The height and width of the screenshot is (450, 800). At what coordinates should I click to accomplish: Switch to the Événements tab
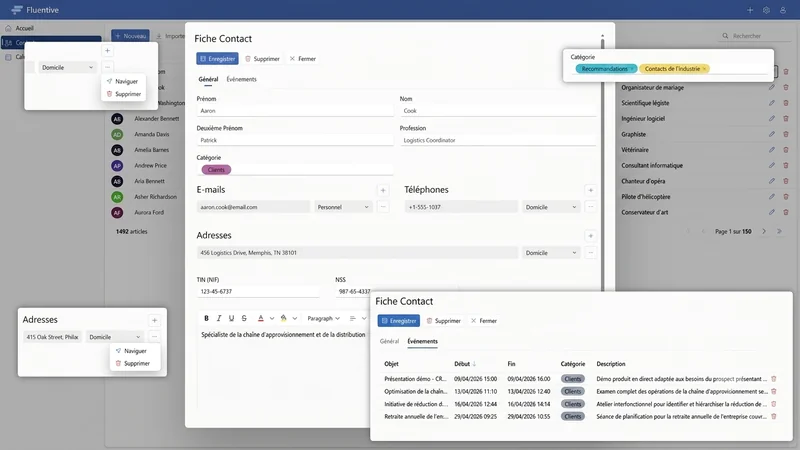[241, 80]
